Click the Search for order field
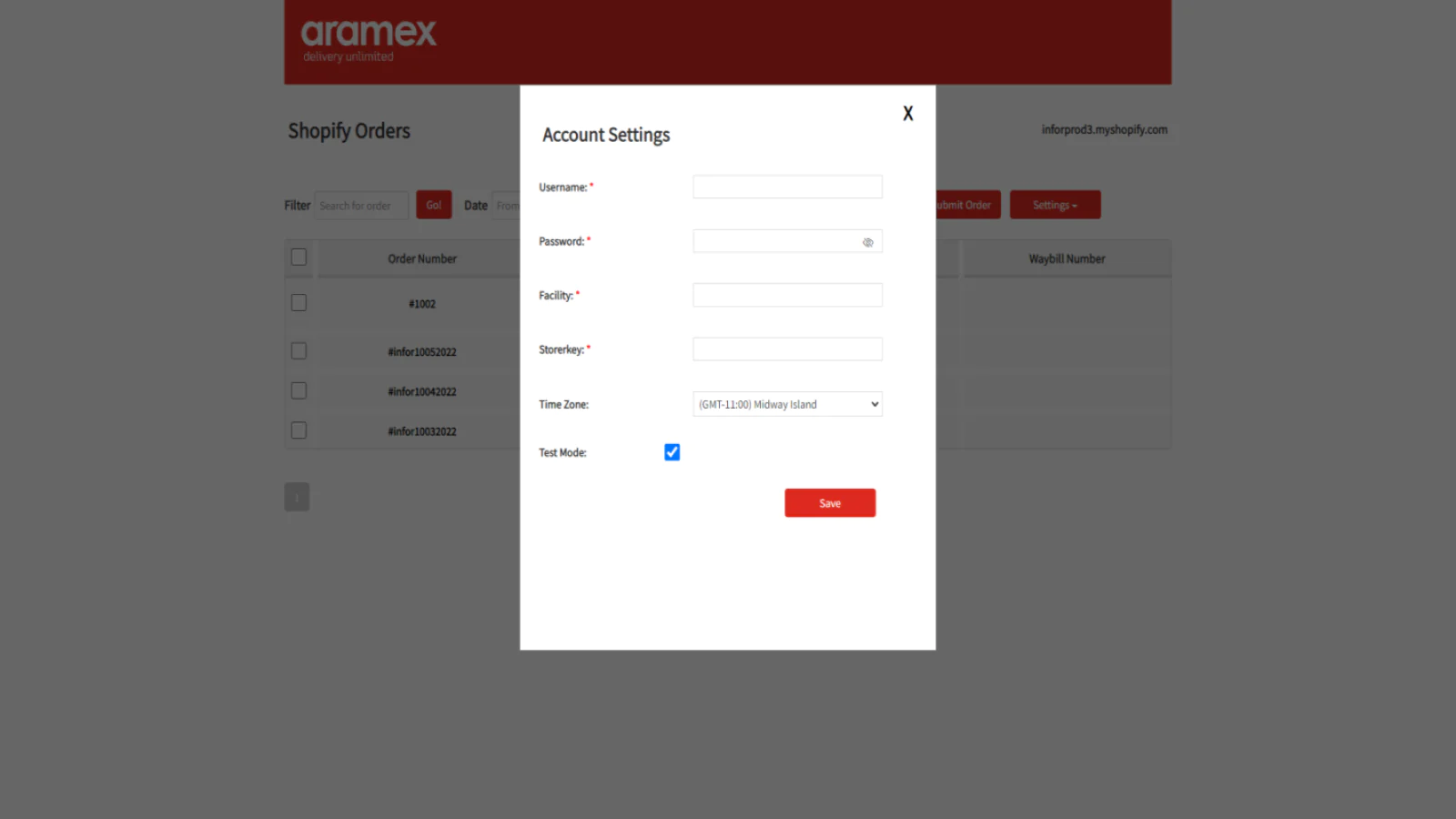This screenshot has width=1456, height=819. (x=361, y=205)
